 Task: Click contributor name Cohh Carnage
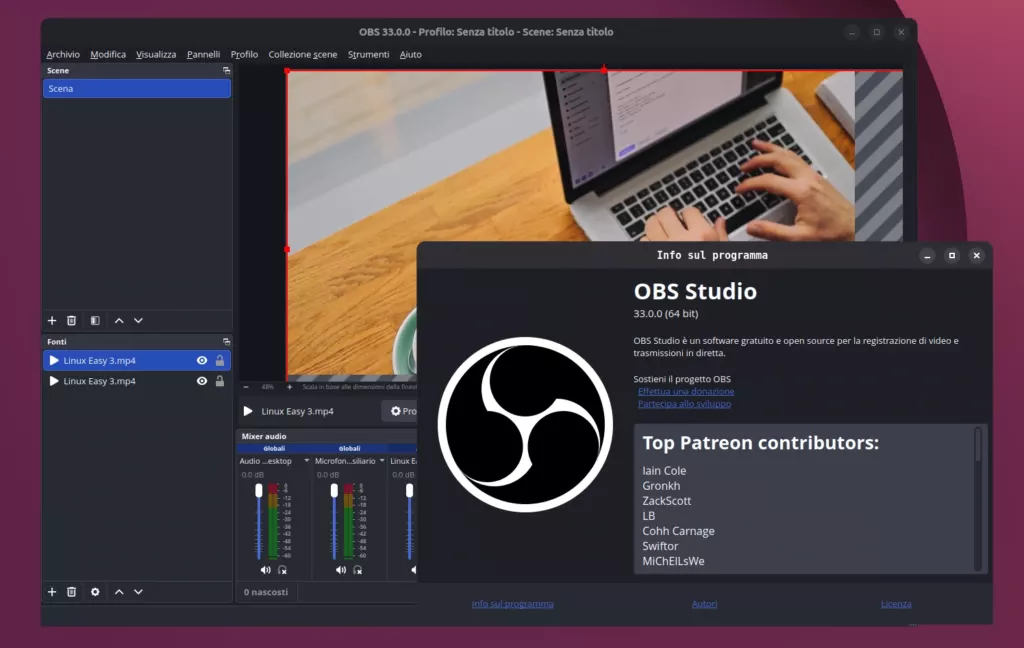(678, 531)
